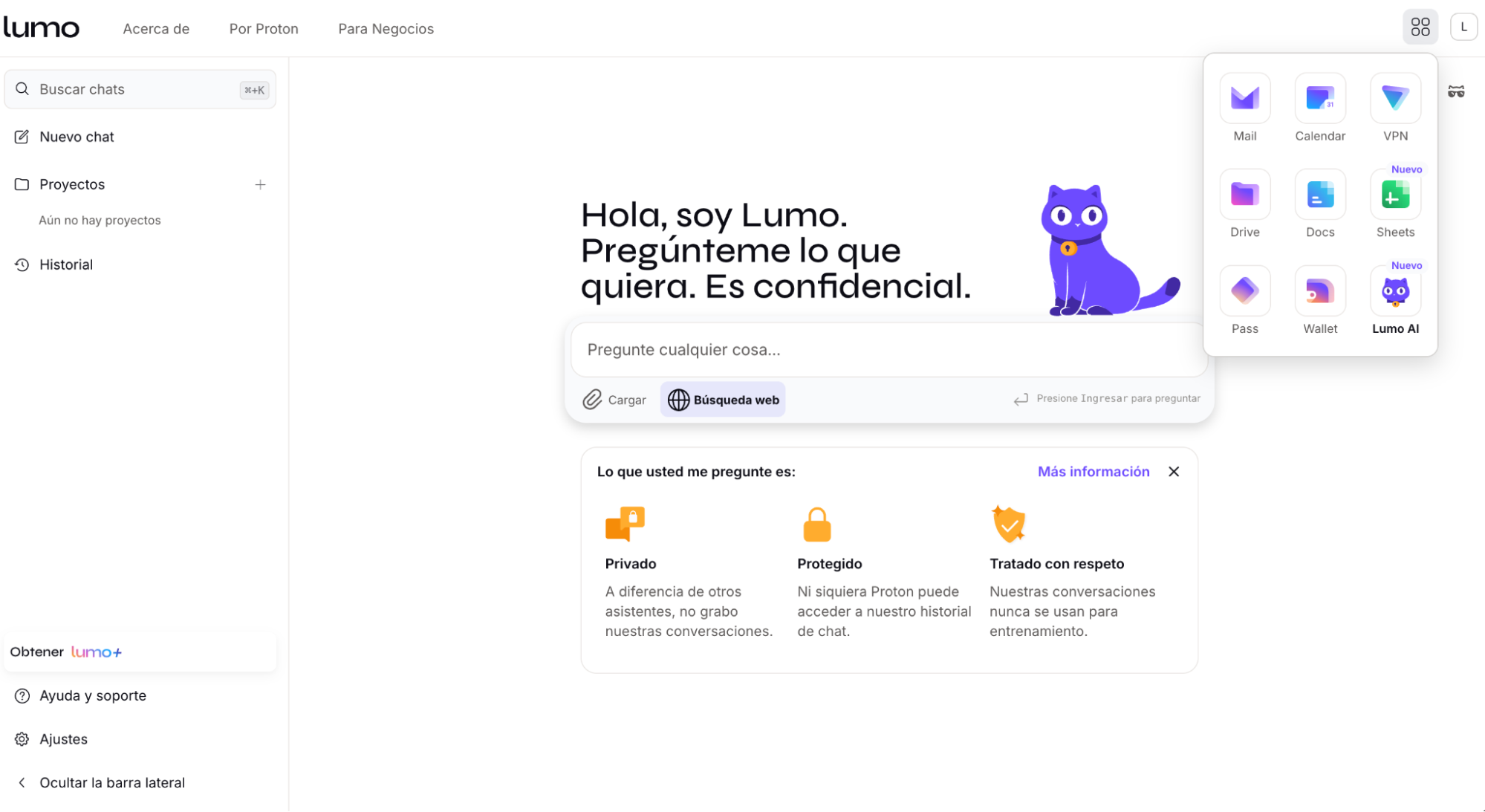
Task: Open the Para Negocios menu item
Action: pos(386,28)
